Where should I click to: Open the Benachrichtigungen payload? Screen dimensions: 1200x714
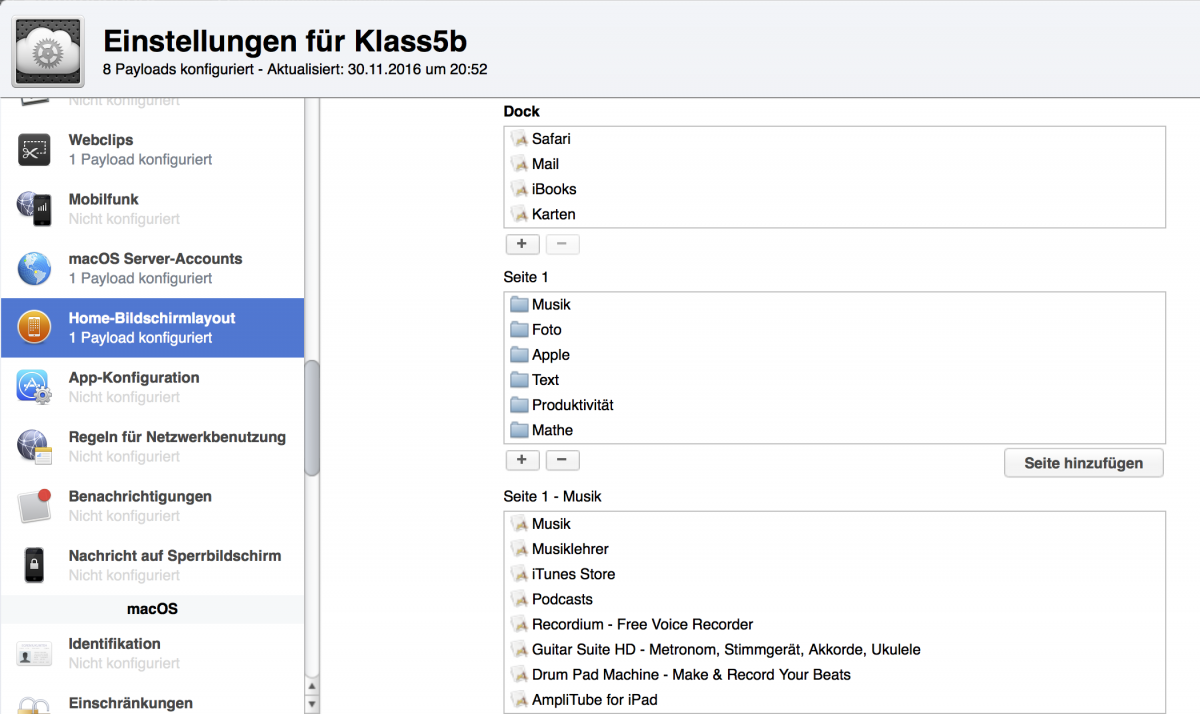tap(152, 506)
